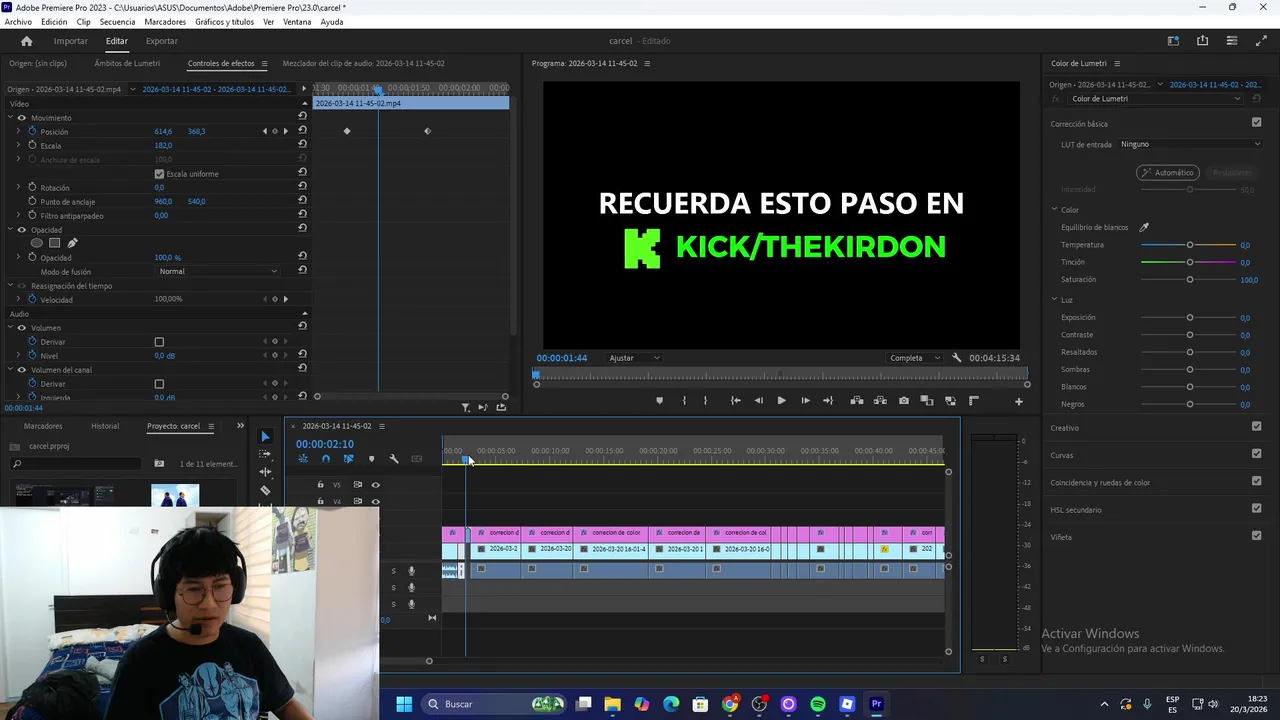Toggle the Creativo section checkbox
This screenshot has width=1280, height=720.
tap(1256, 427)
